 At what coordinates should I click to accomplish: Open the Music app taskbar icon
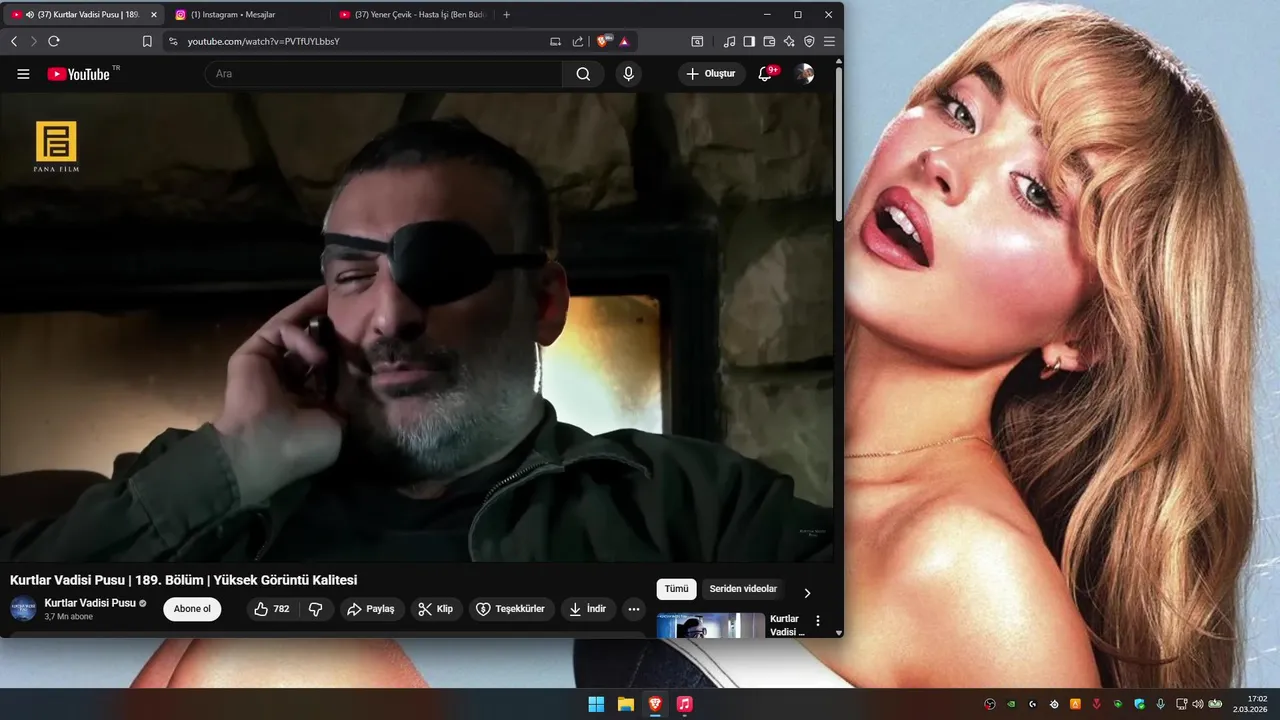pyautogui.click(x=684, y=704)
